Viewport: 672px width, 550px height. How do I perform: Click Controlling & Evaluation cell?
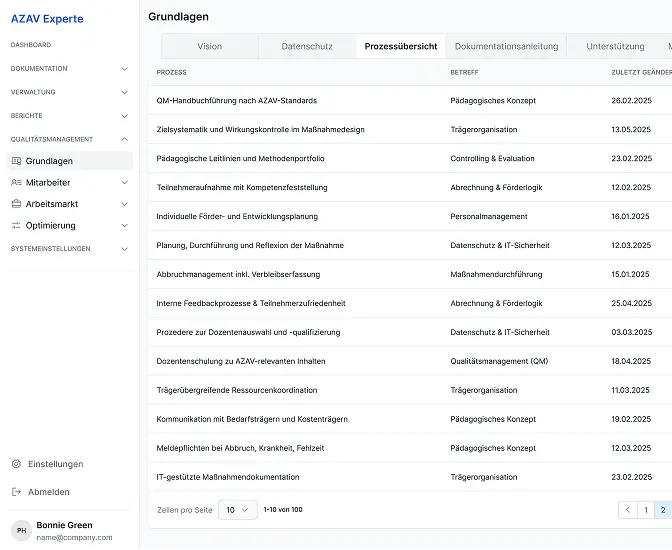click(492, 159)
